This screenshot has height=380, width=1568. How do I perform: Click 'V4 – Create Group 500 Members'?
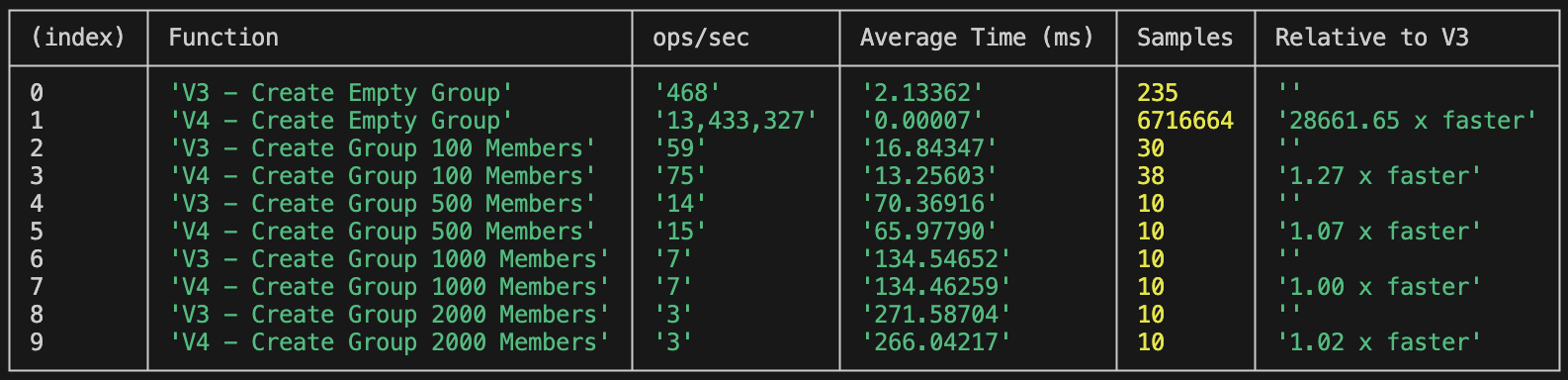pos(383,232)
